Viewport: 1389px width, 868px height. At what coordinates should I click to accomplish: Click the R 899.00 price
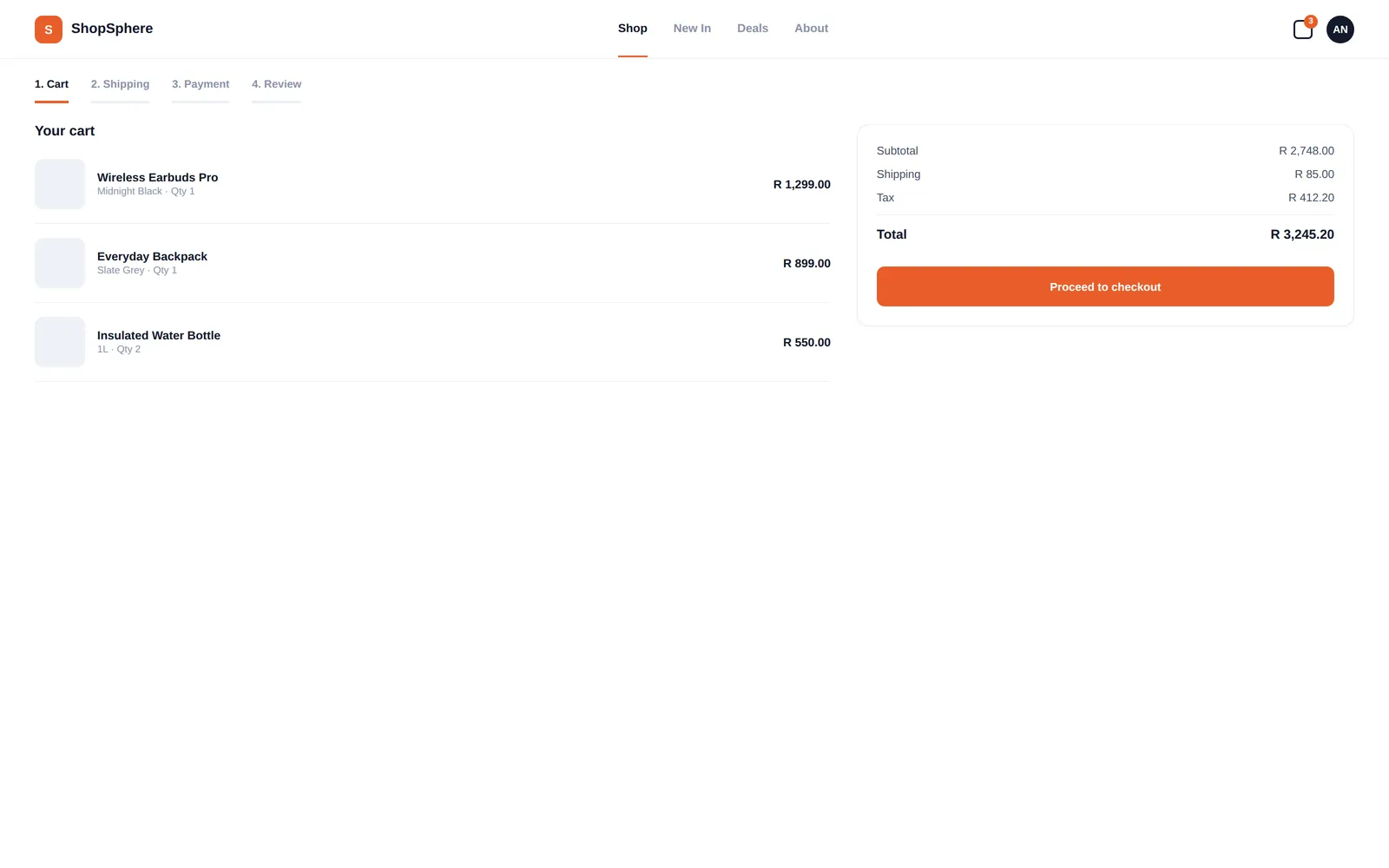pyautogui.click(x=806, y=263)
